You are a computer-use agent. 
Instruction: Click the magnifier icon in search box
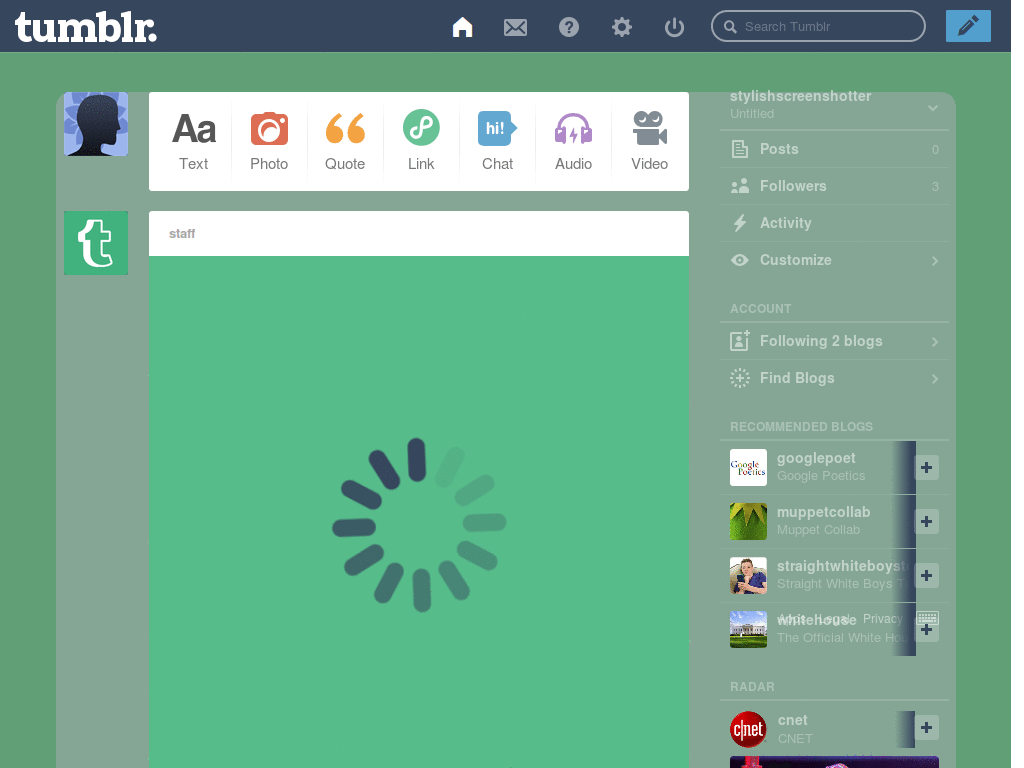pos(730,27)
